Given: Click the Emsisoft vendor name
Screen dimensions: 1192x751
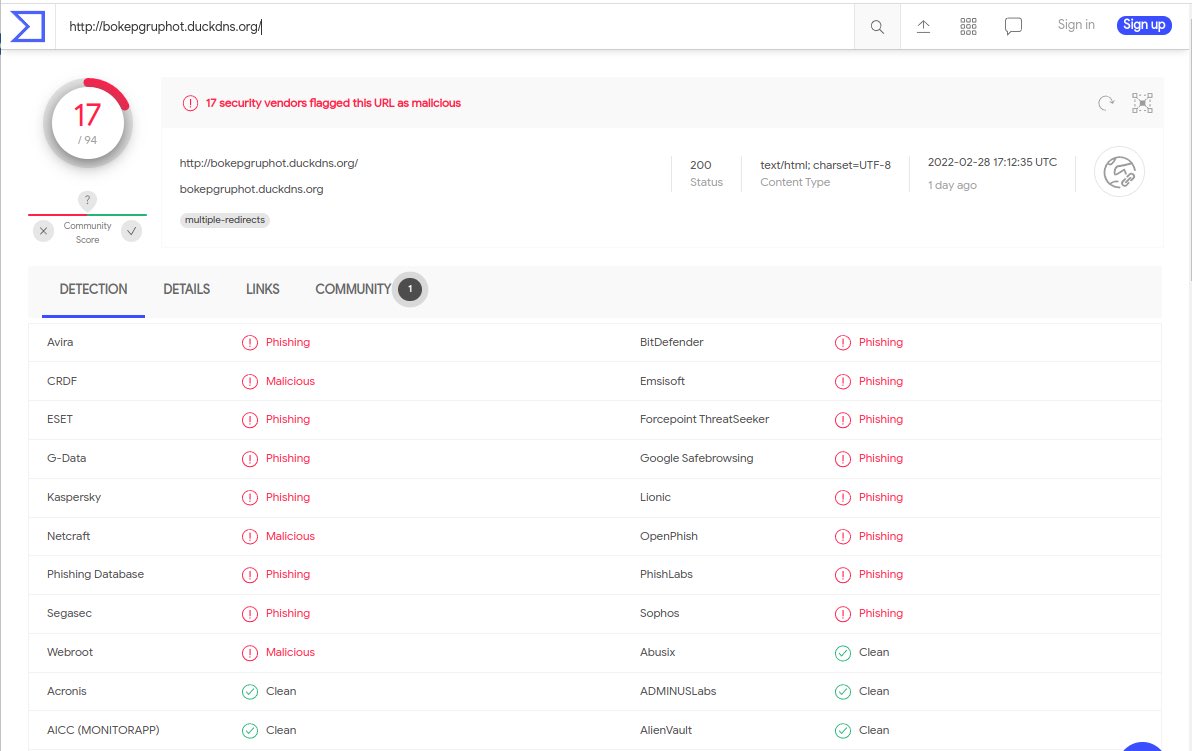Looking at the screenshot, I should coord(662,382).
